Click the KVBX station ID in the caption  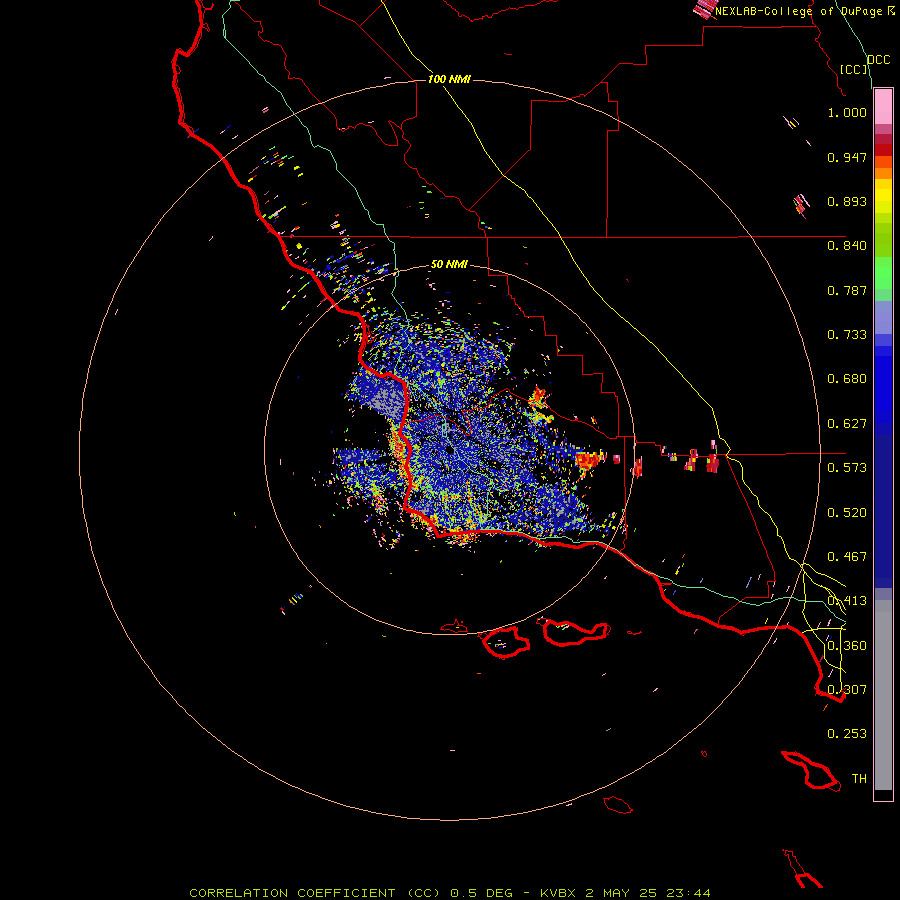coord(557,893)
